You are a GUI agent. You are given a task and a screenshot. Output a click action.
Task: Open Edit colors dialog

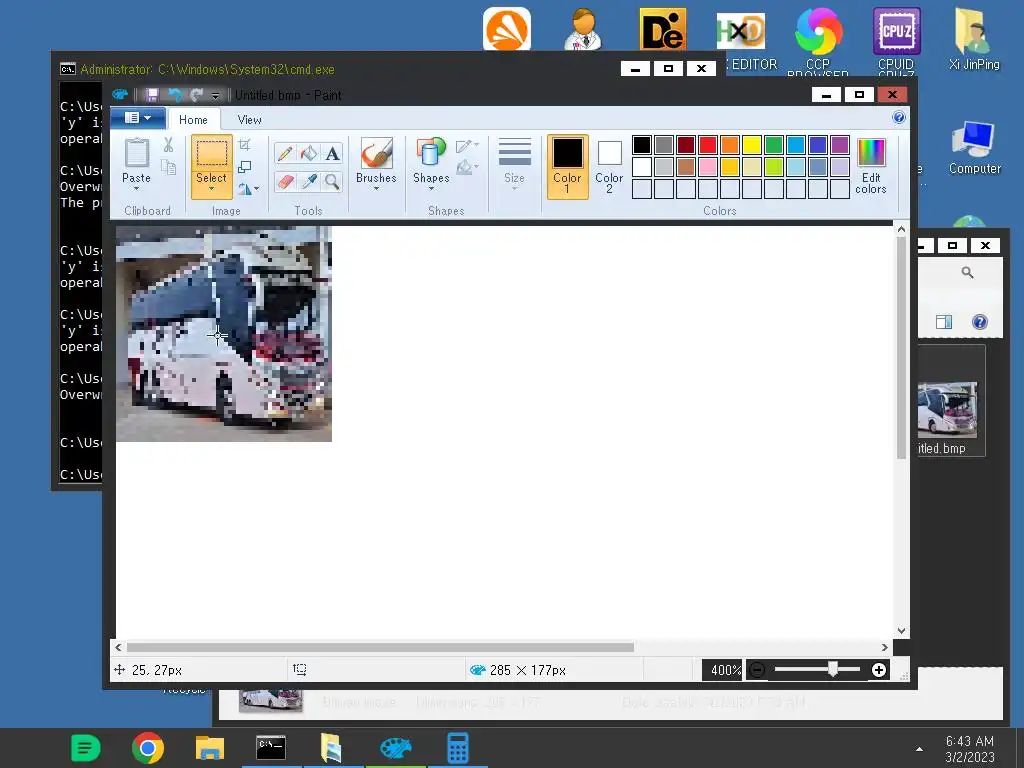pyautogui.click(x=871, y=167)
